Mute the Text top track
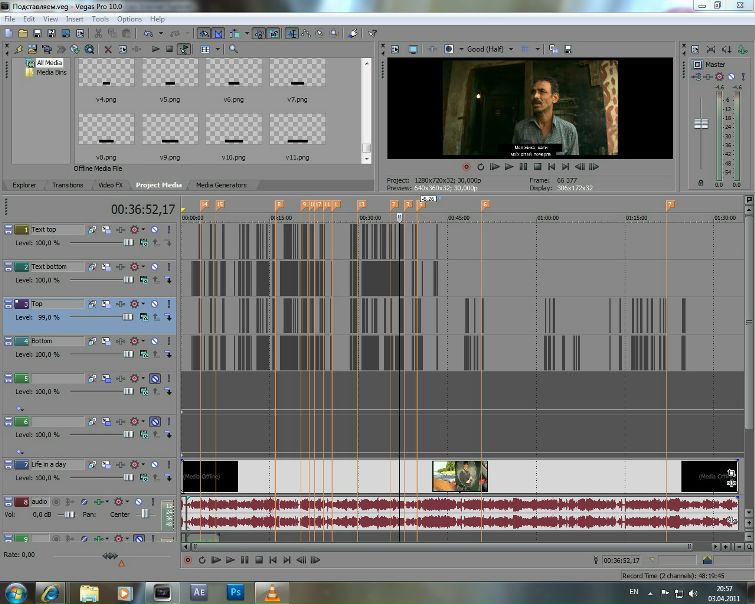 [155, 230]
